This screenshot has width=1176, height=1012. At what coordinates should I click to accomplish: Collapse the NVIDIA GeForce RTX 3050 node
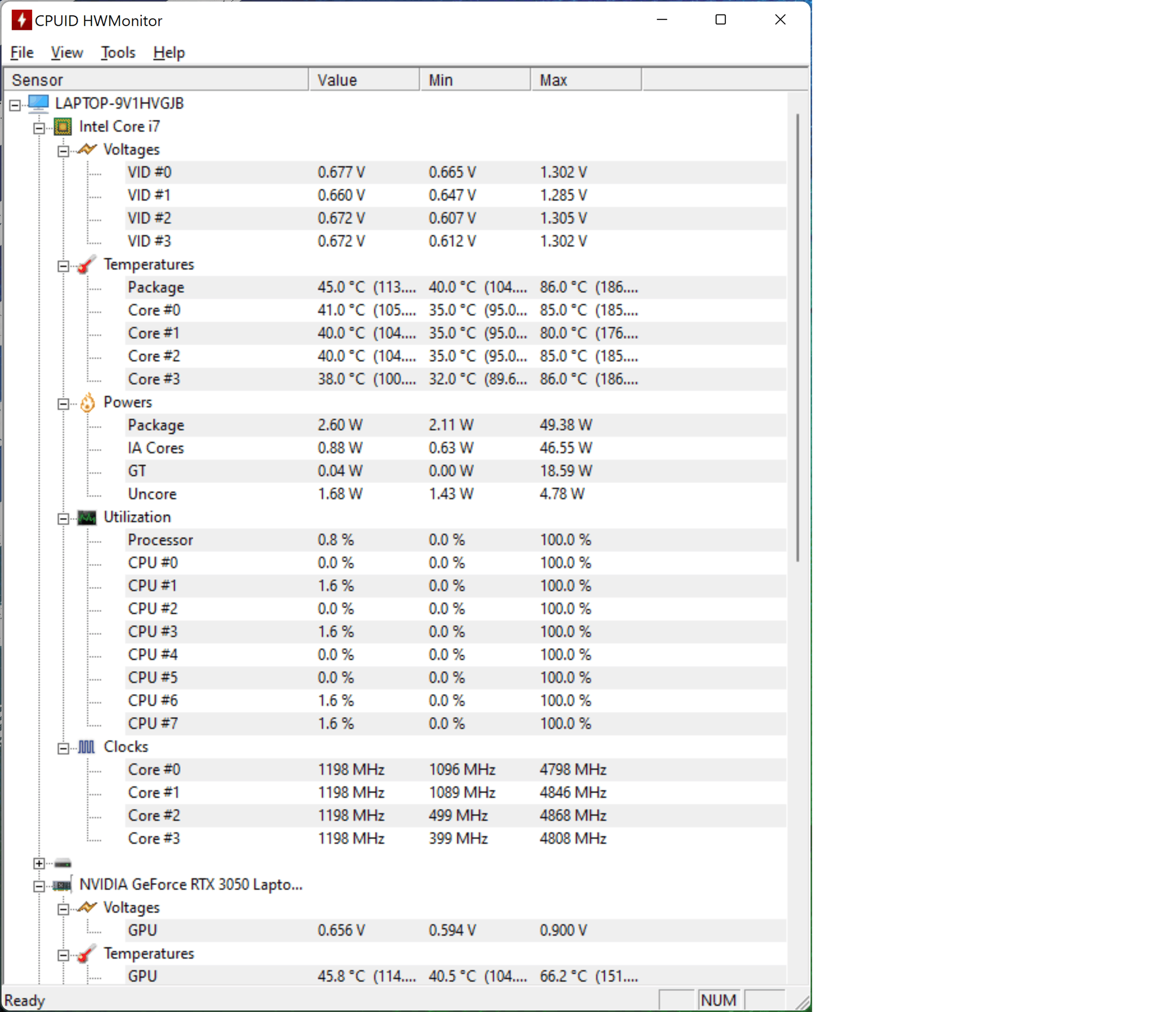coord(39,886)
